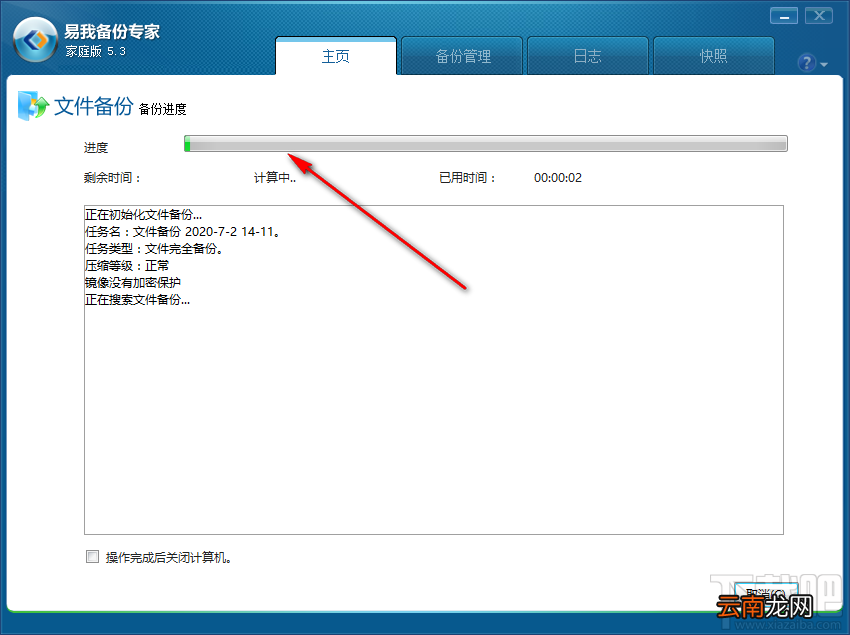Click the log line 镜像没有加密保护
Viewport: 850px width, 635px height.
point(133,282)
